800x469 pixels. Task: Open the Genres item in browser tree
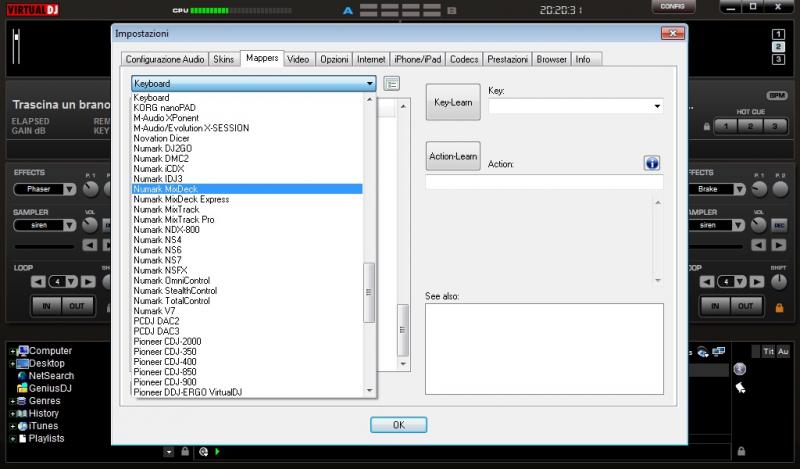tap(44, 401)
